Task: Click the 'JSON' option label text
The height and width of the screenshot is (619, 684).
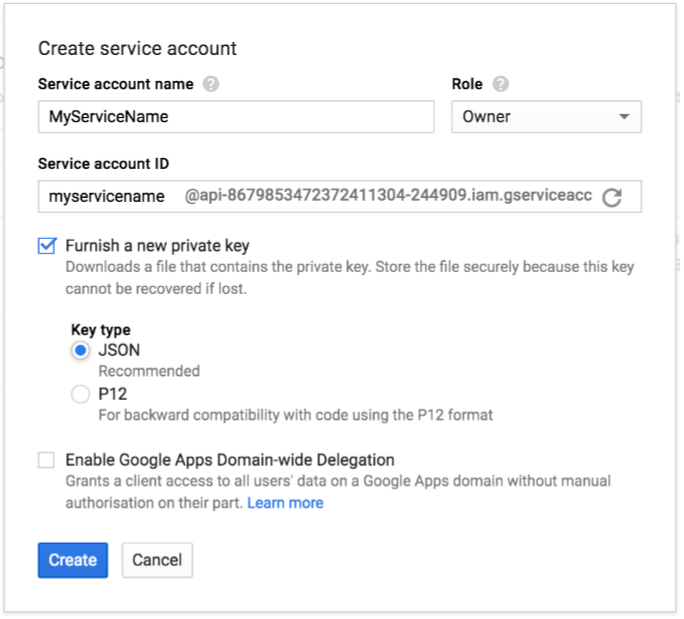Action: pyautogui.click(x=119, y=351)
